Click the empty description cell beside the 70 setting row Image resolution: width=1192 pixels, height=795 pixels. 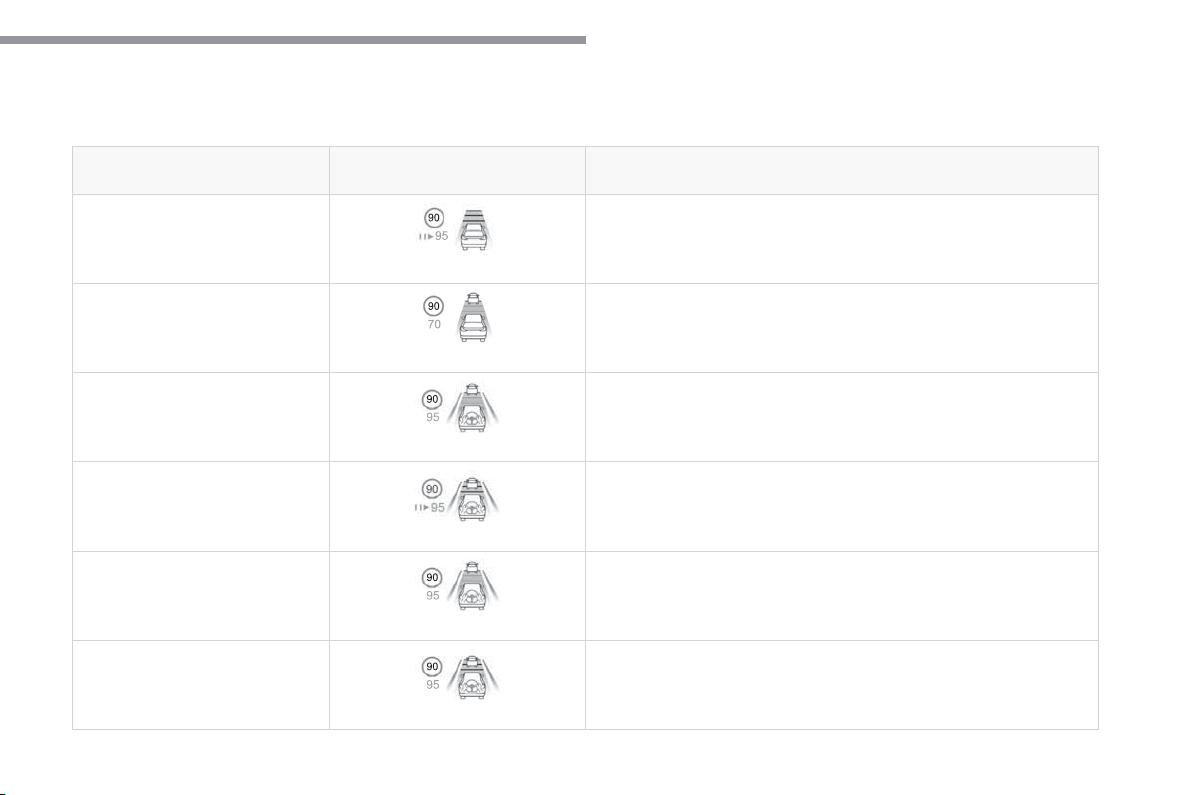point(842,328)
